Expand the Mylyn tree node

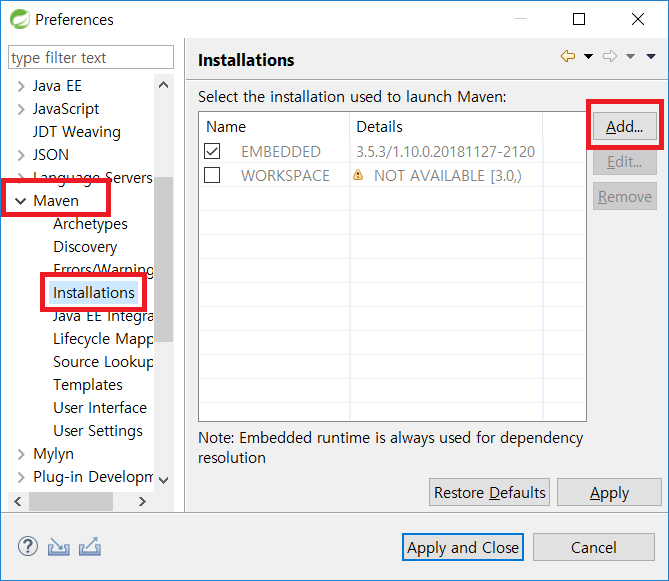coord(21,454)
